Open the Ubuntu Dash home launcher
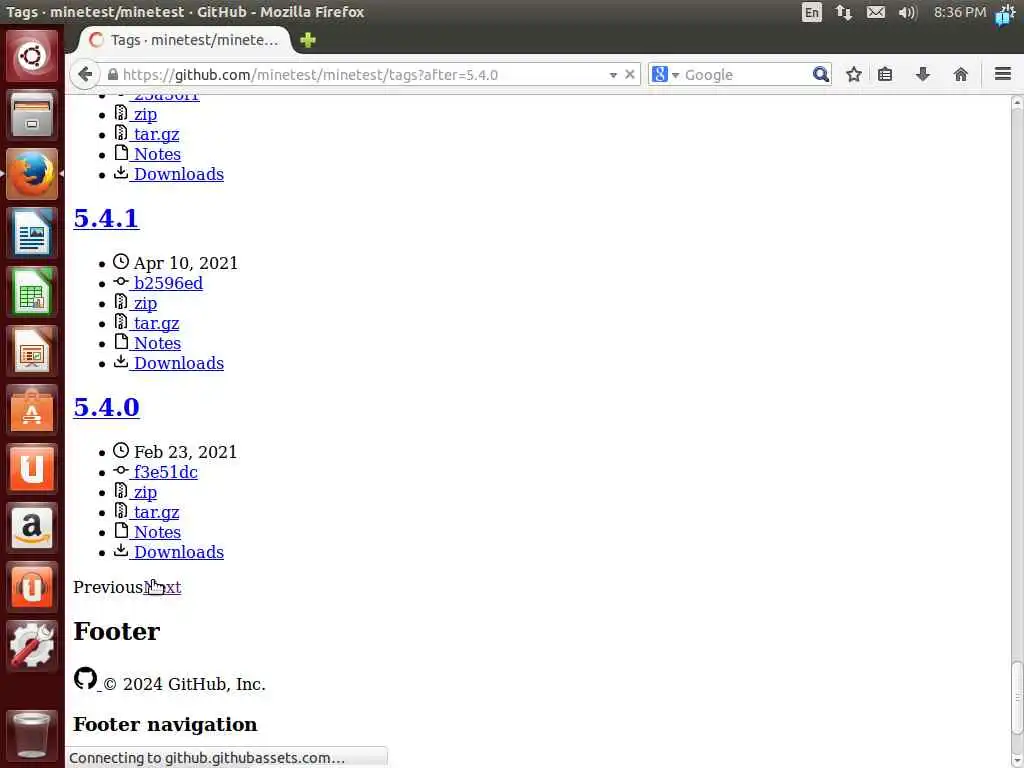 [31, 56]
